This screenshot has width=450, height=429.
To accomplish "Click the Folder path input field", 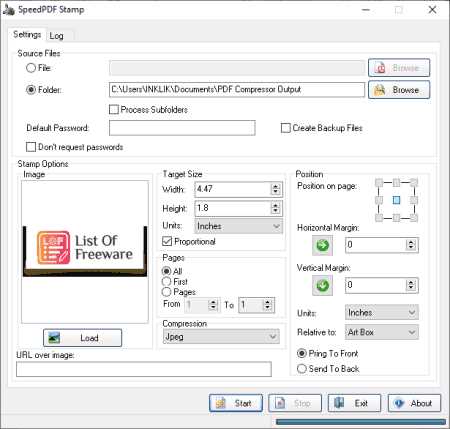I will pos(237,90).
